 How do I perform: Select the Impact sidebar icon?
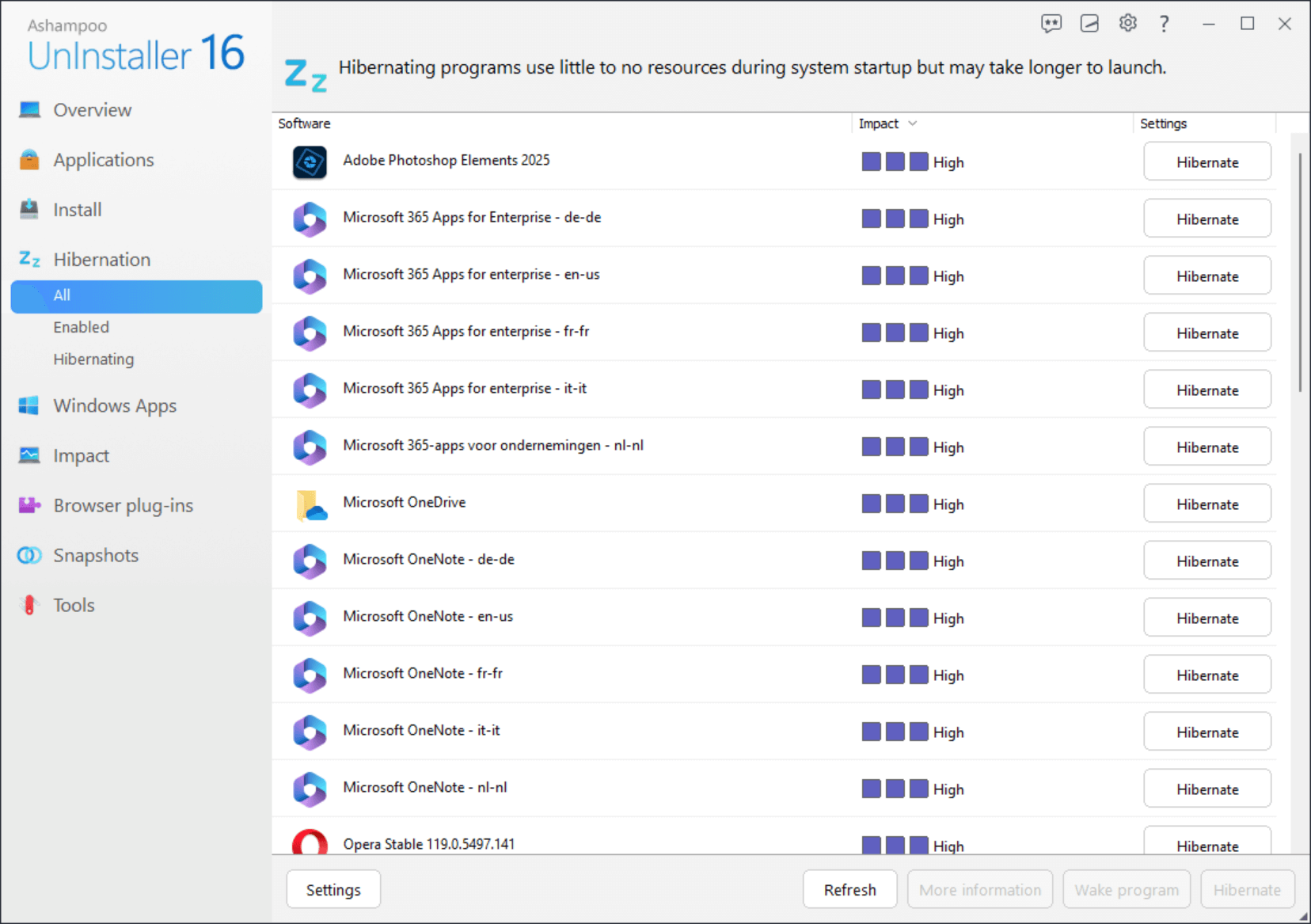(28, 455)
